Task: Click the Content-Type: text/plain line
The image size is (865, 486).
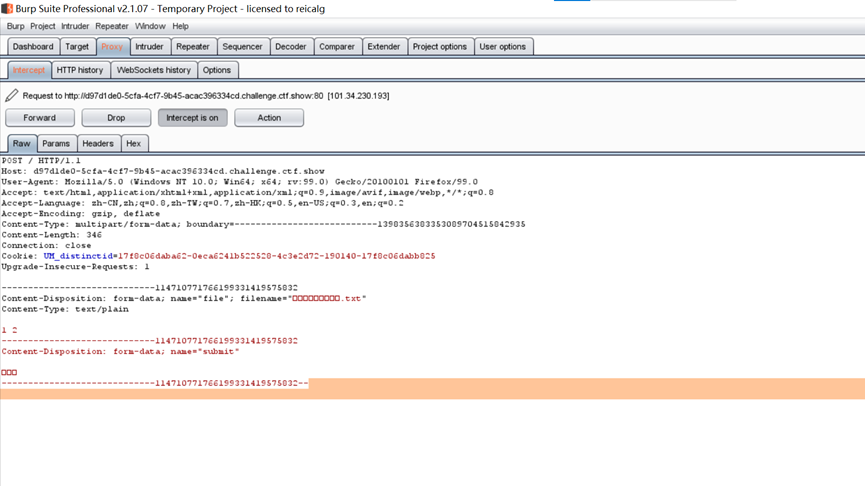Action: pos(65,309)
